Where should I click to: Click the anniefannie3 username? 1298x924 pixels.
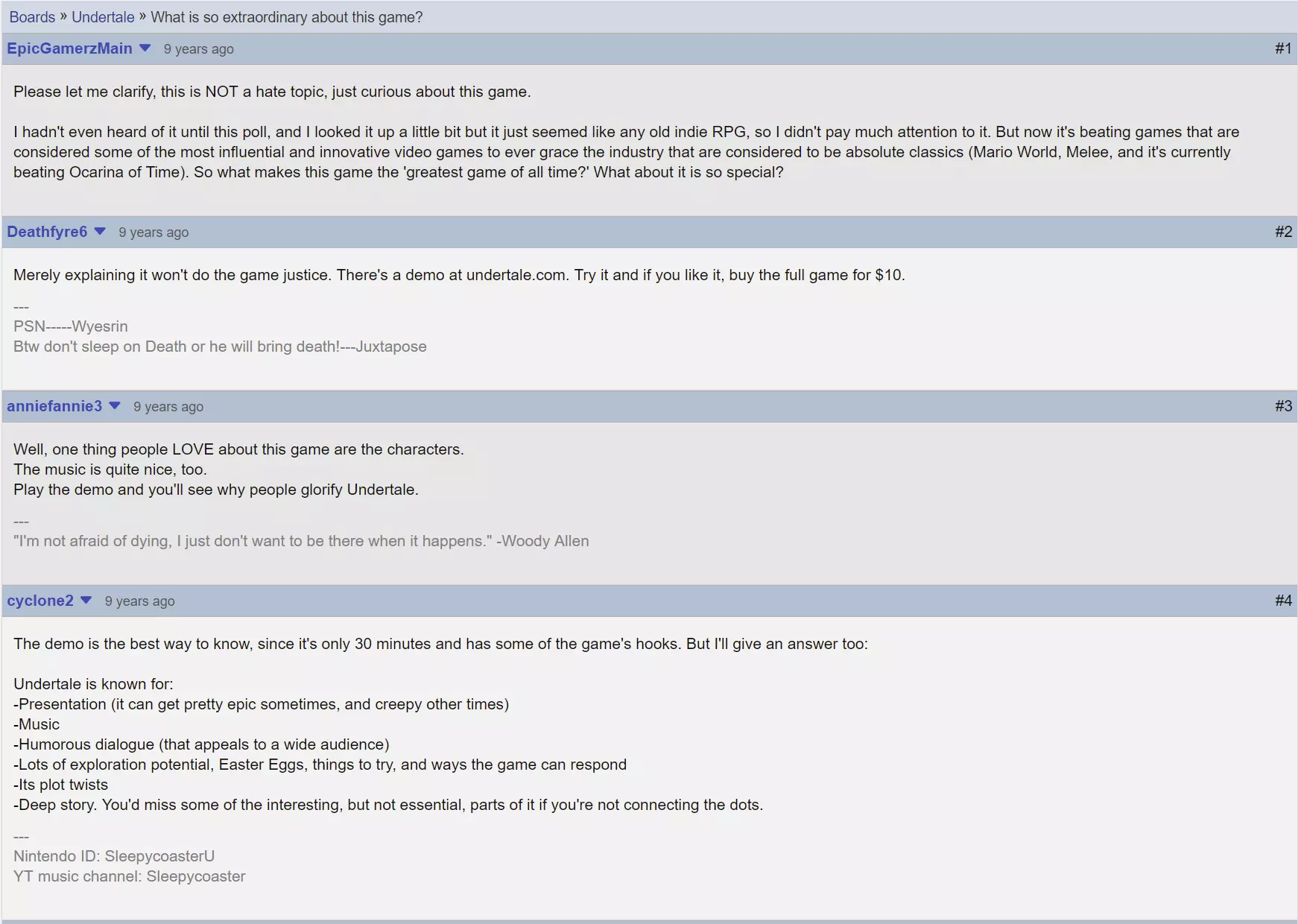coord(54,406)
